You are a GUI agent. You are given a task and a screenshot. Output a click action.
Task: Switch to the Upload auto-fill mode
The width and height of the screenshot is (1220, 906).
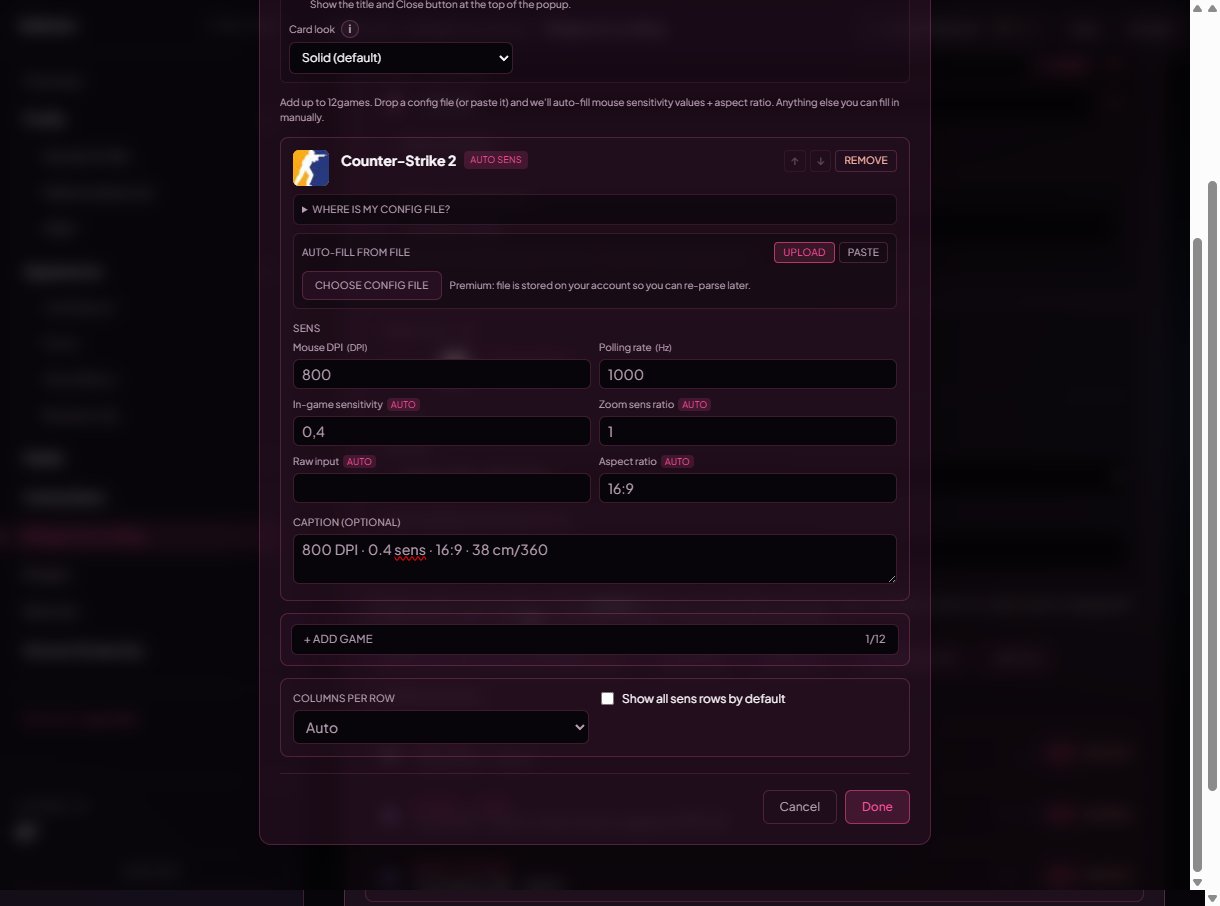(x=804, y=253)
